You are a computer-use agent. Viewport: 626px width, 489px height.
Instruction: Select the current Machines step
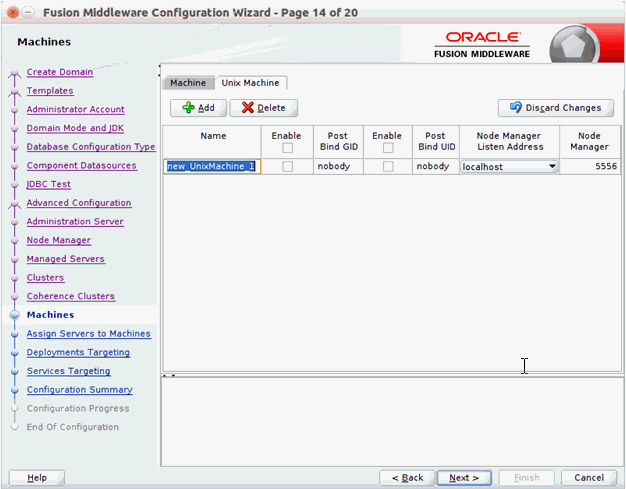click(x=50, y=315)
